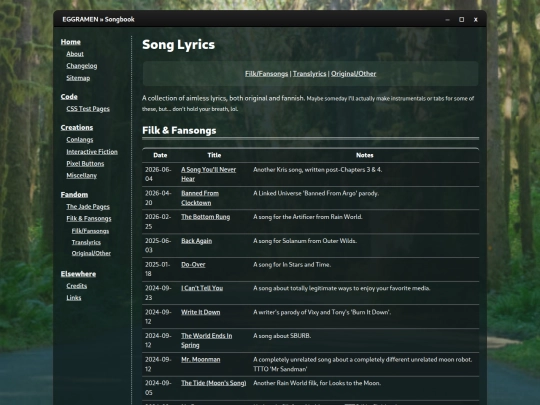Open the Links page

(x=74, y=298)
